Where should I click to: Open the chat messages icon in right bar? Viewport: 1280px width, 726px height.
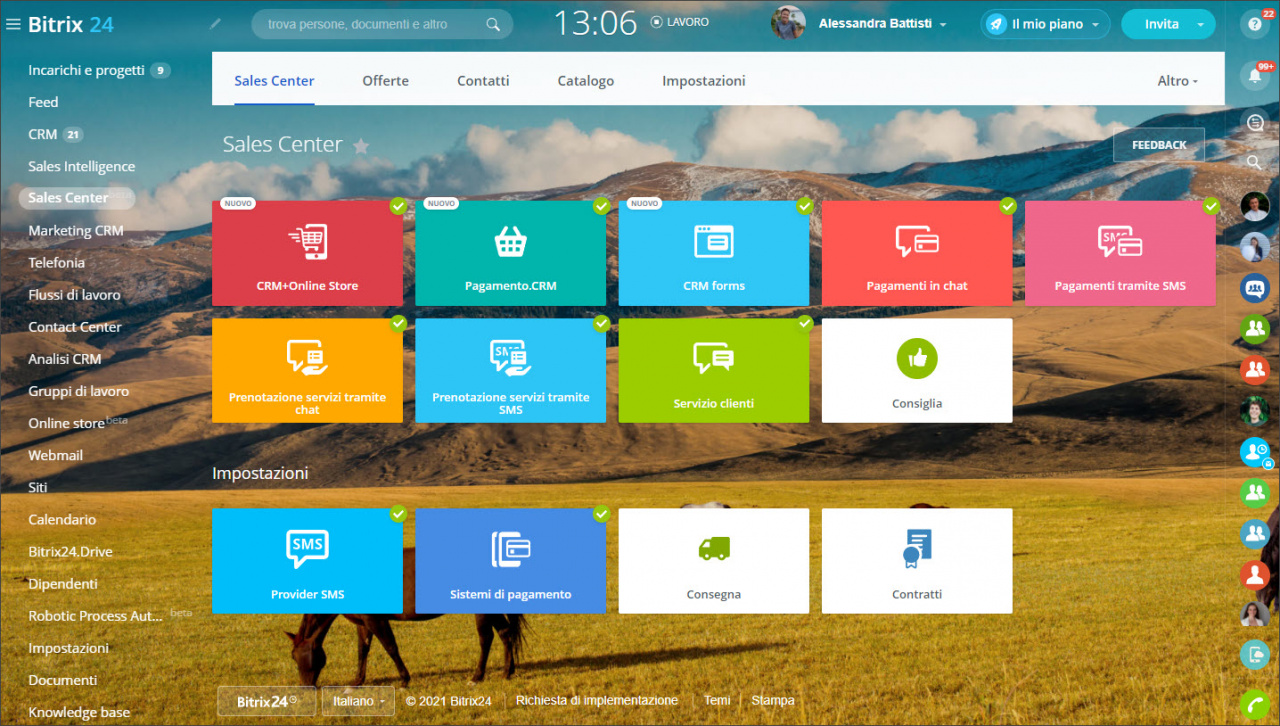point(1255,122)
